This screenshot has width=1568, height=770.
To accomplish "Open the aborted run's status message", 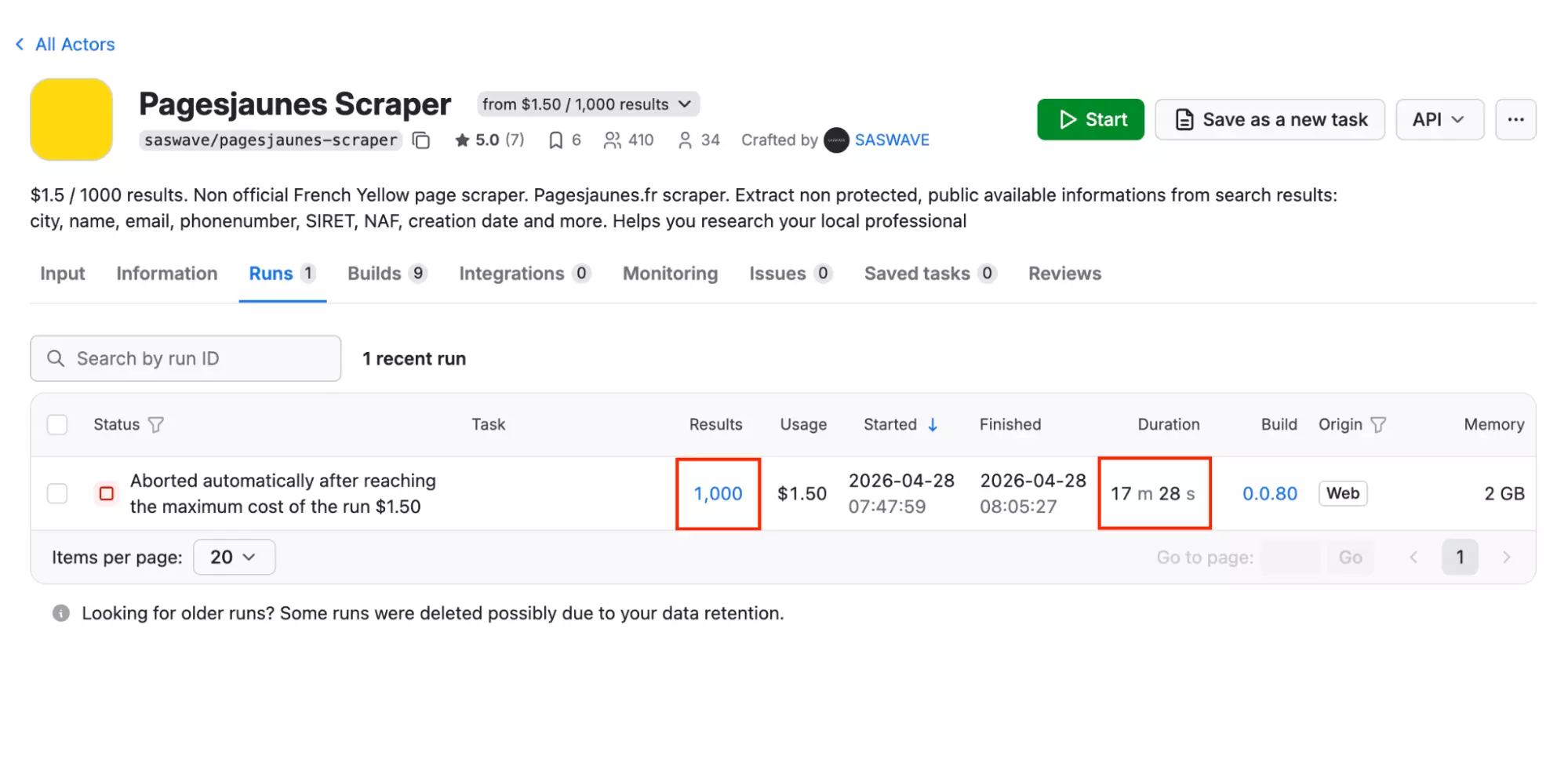I will (283, 494).
